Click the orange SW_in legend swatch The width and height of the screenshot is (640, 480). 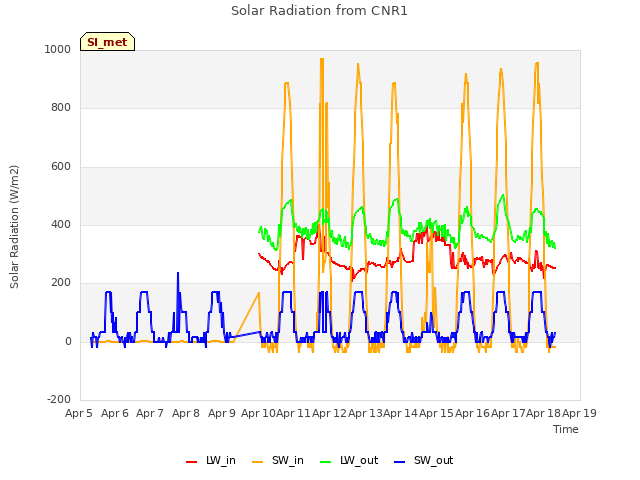(x=258, y=462)
